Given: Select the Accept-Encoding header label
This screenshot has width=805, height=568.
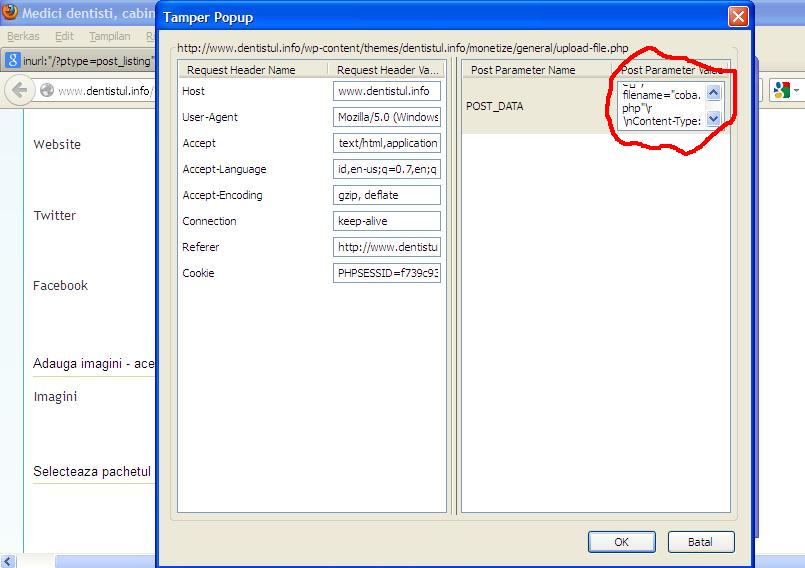Looking at the screenshot, I should 222,195.
